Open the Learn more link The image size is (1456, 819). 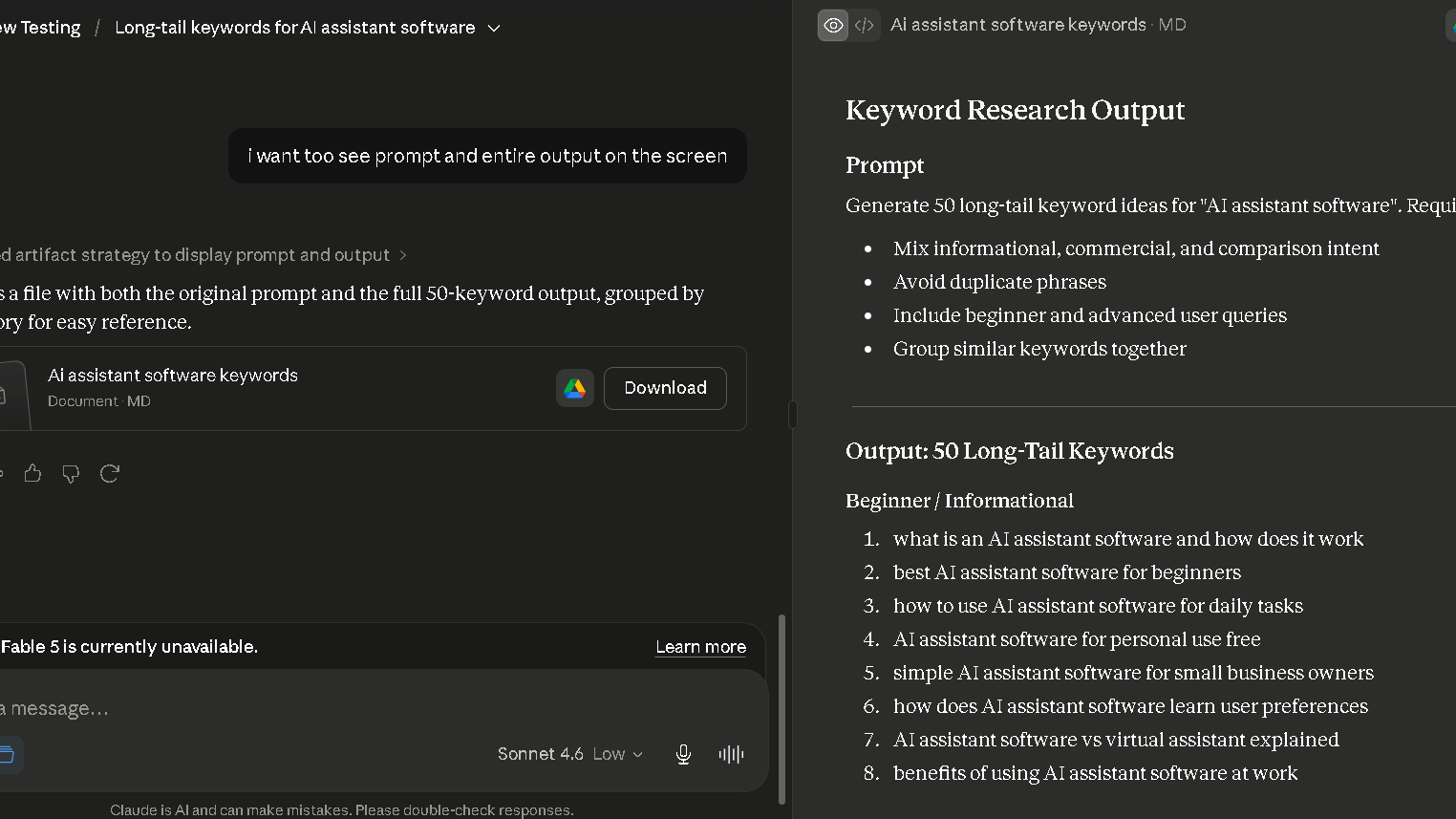700,647
